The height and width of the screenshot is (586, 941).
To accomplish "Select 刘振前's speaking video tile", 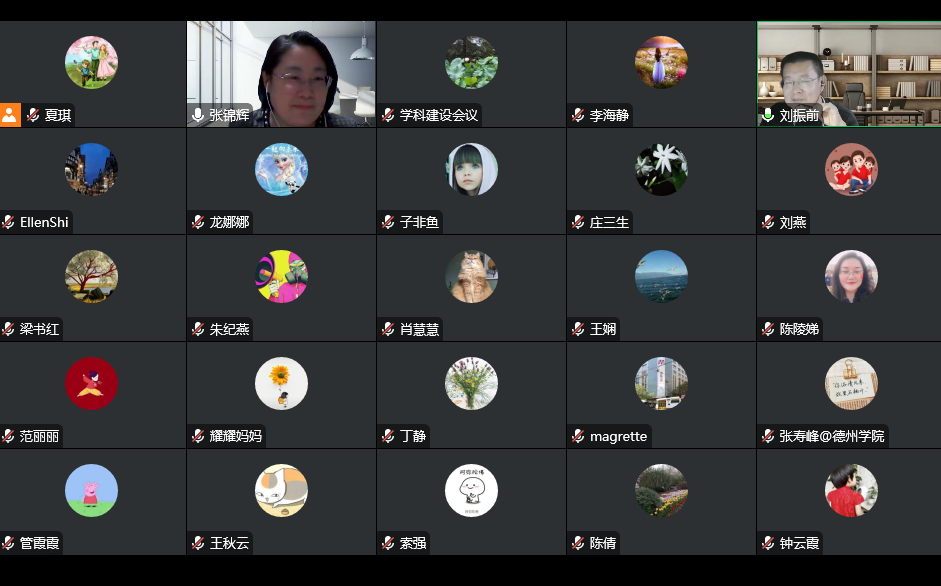I will [x=849, y=74].
